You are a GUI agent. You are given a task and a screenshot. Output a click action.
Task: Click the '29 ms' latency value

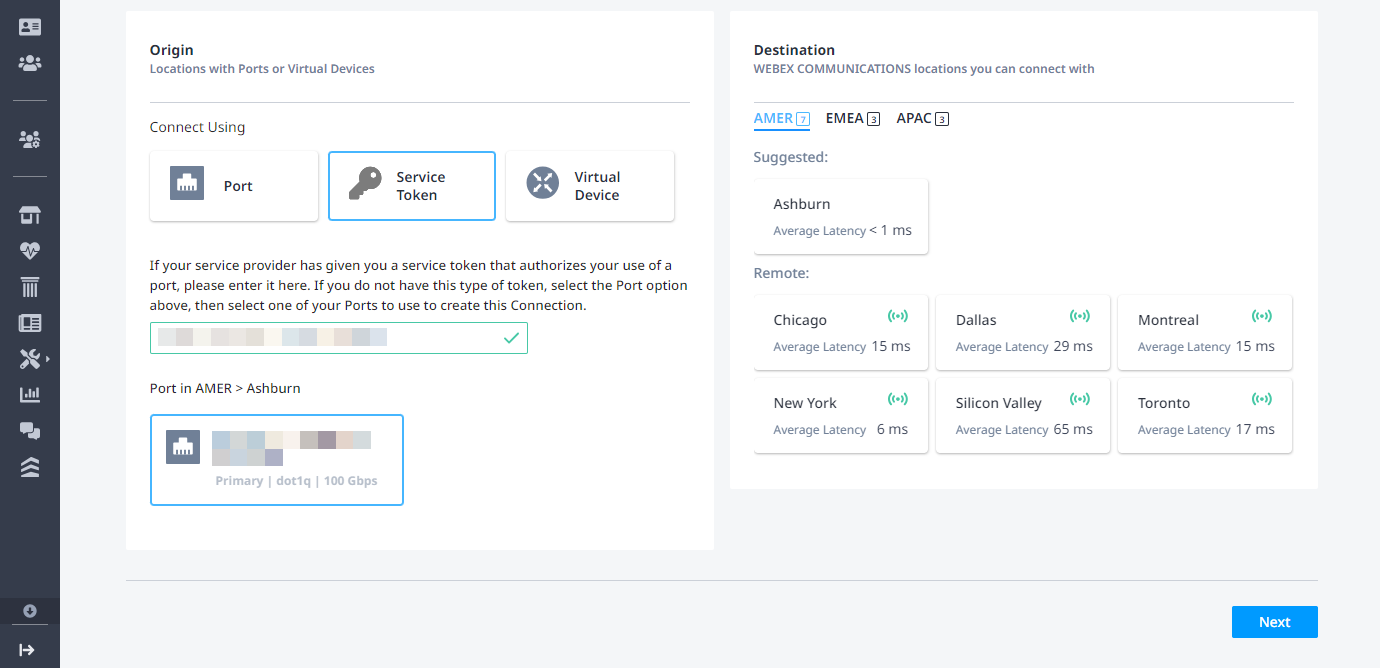(1073, 346)
